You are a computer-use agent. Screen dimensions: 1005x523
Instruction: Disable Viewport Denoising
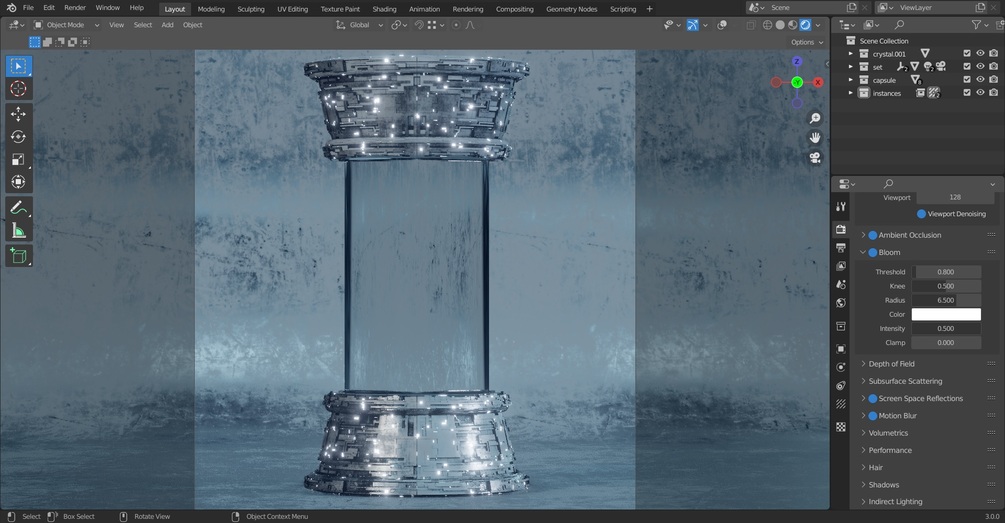coord(921,214)
